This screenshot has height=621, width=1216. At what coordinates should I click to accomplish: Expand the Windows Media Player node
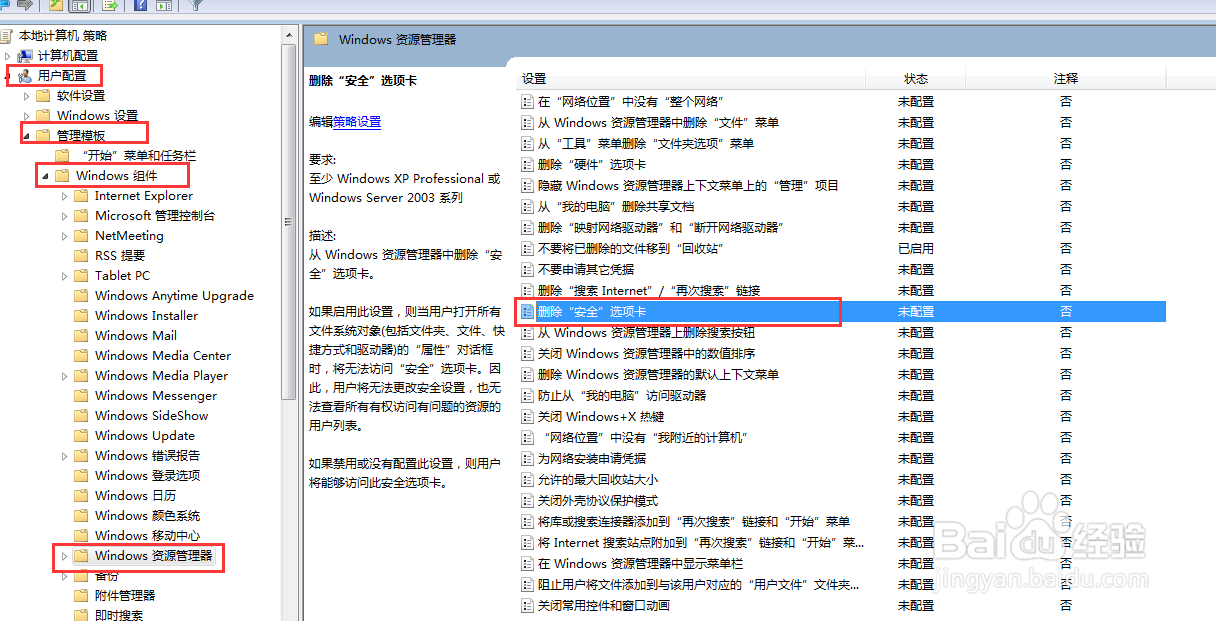63,375
